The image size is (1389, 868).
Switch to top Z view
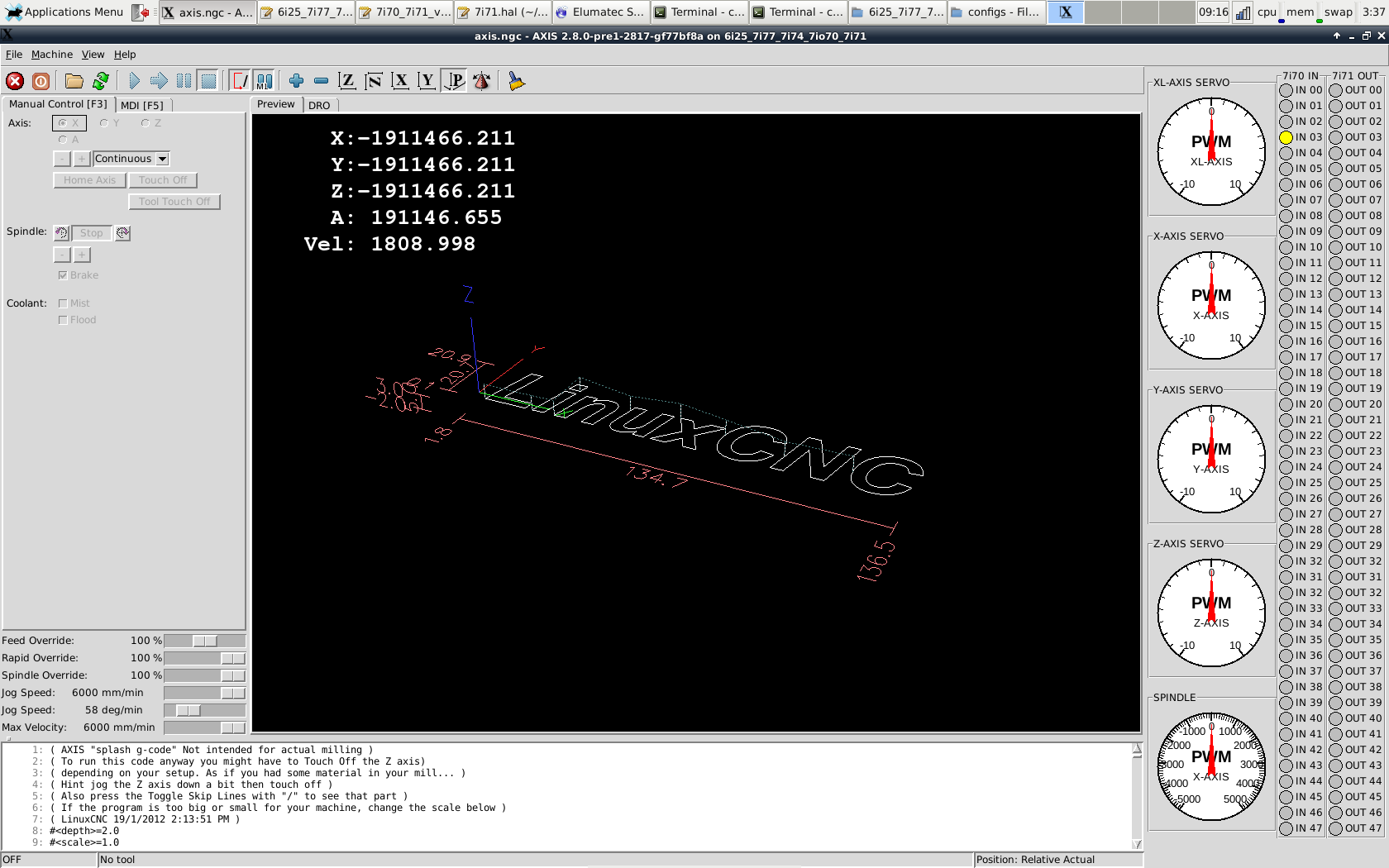(x=347, y=81)
